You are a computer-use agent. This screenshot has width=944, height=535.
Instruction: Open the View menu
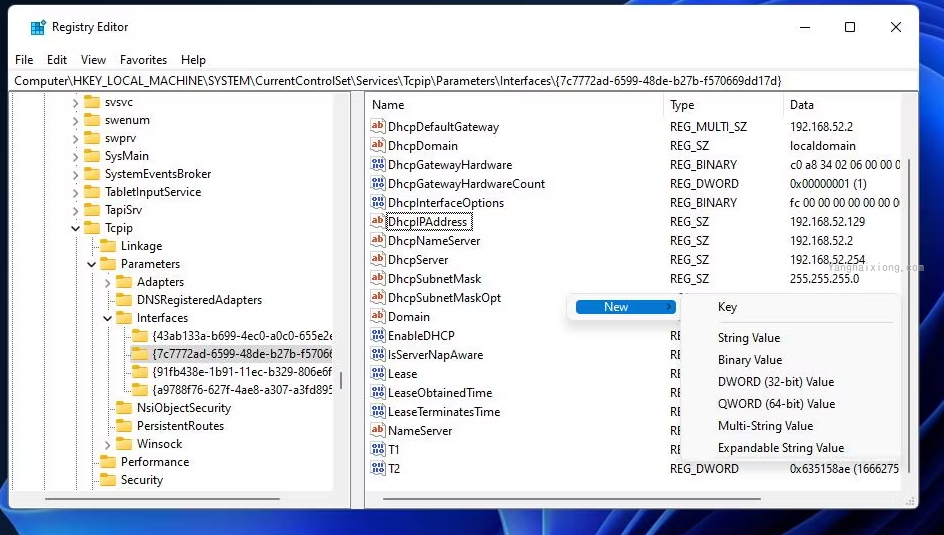pos(93,60)
